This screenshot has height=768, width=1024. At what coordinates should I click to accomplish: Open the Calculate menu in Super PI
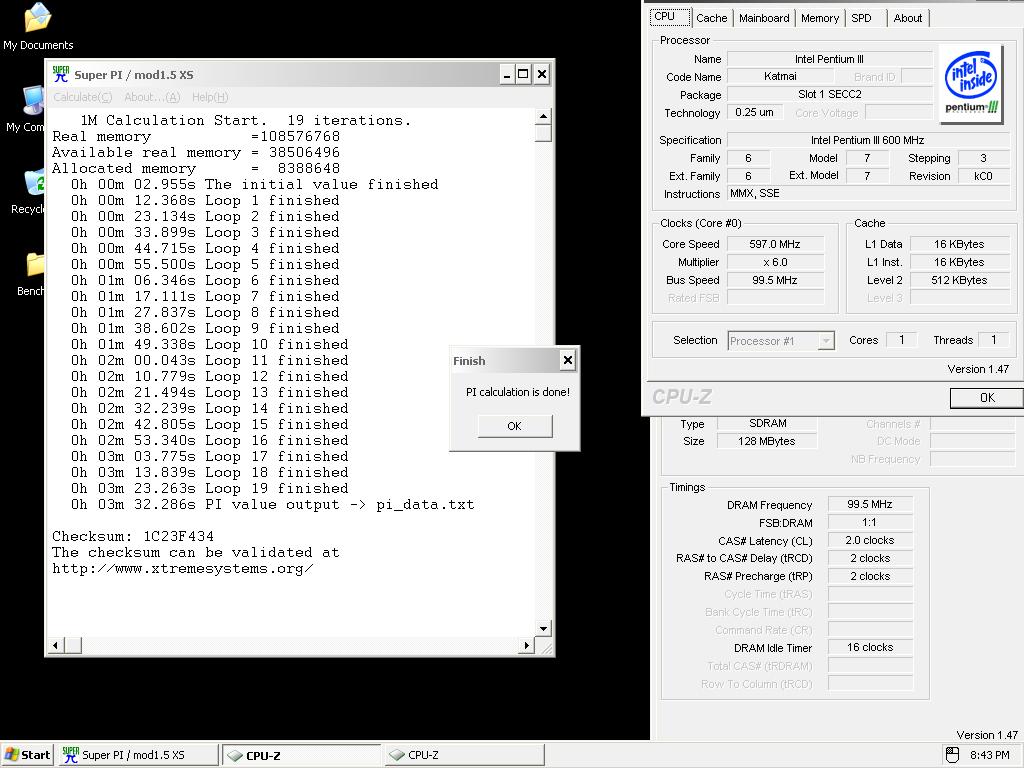click(82, 97)
